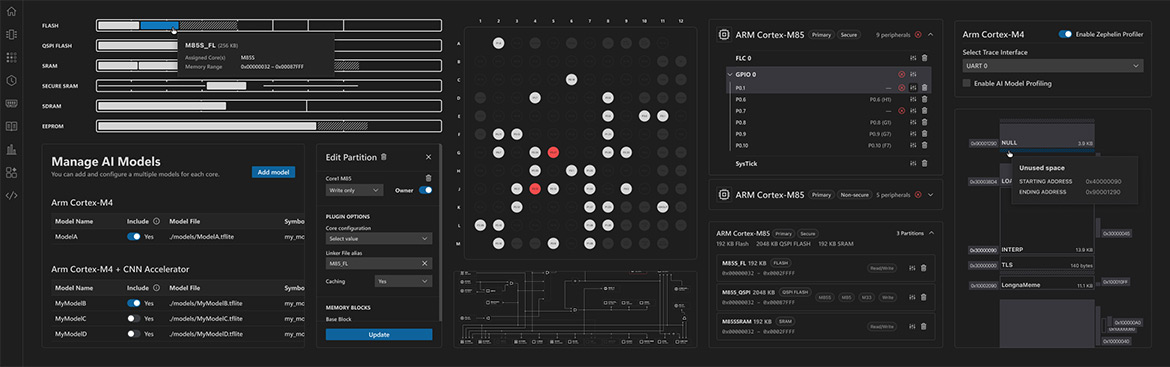Select the P0.1 row under GPIO 0

pos(830,87)
